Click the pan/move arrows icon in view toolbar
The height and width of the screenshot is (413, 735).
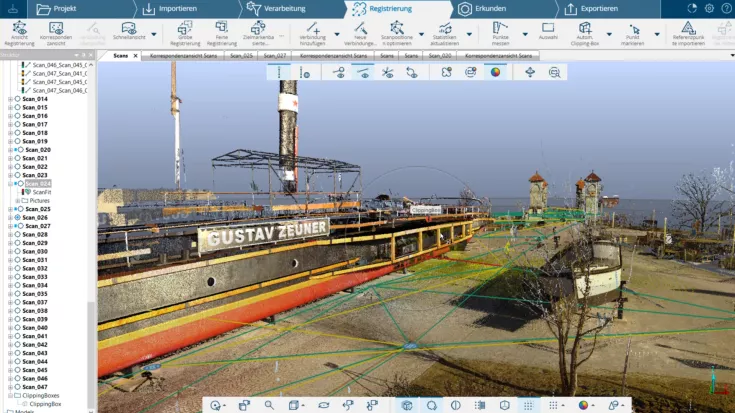pos(530,72)
